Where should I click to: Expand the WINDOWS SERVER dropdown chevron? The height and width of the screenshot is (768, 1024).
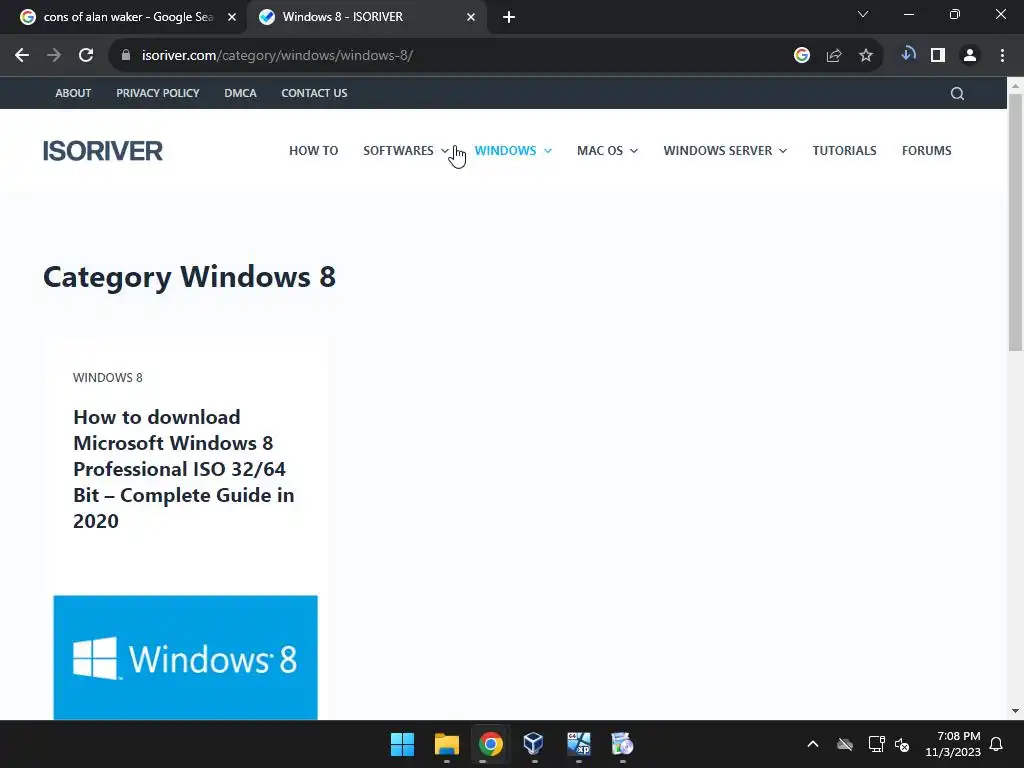coord(782,151)
